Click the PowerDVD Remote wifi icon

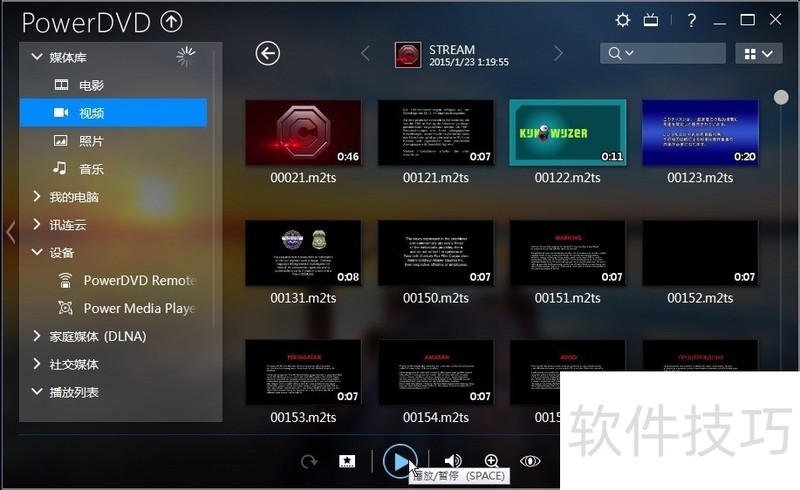pyautogui.click(x=65, y=280)
